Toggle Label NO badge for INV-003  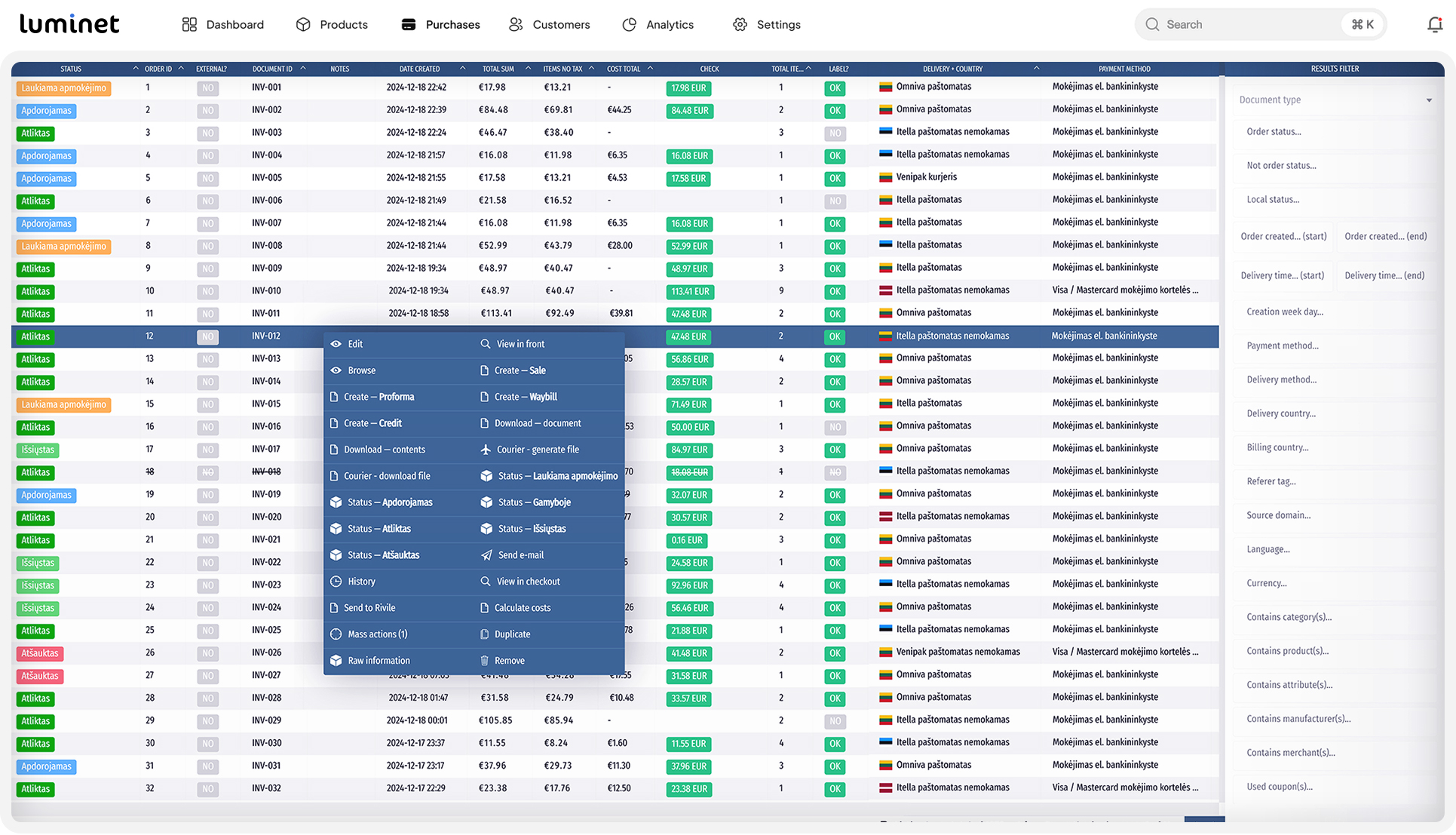click(834, 134)
